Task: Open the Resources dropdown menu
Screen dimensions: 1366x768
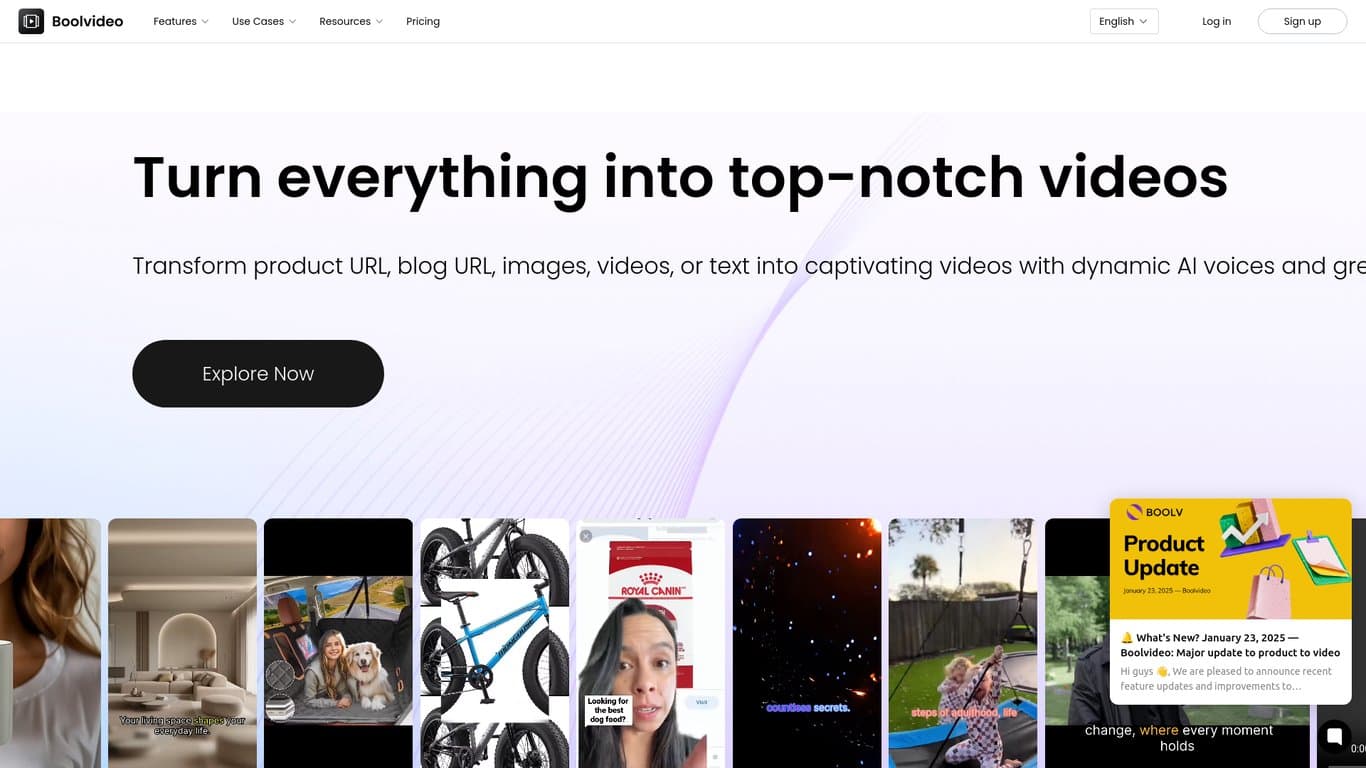Action: (x=351, y=21)
